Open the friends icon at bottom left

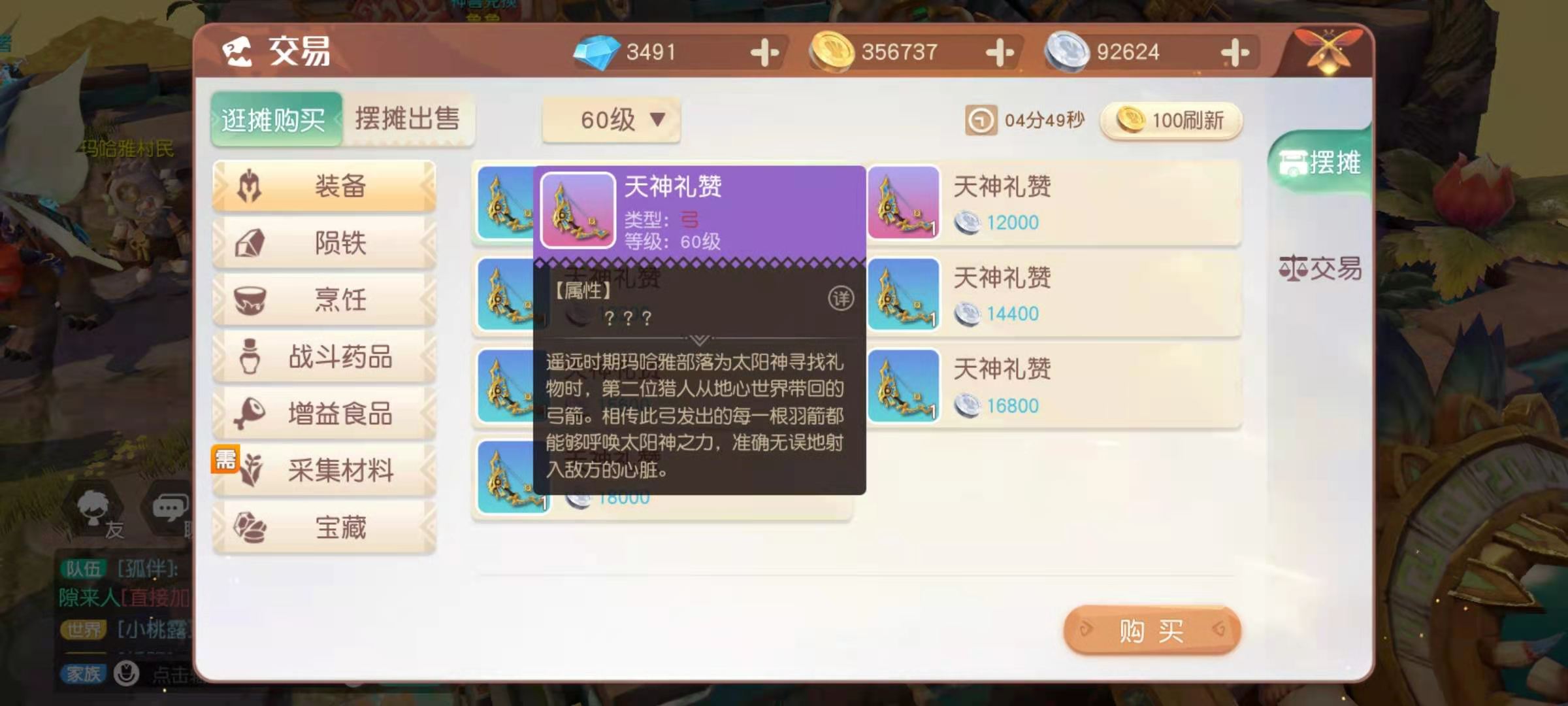95,509
